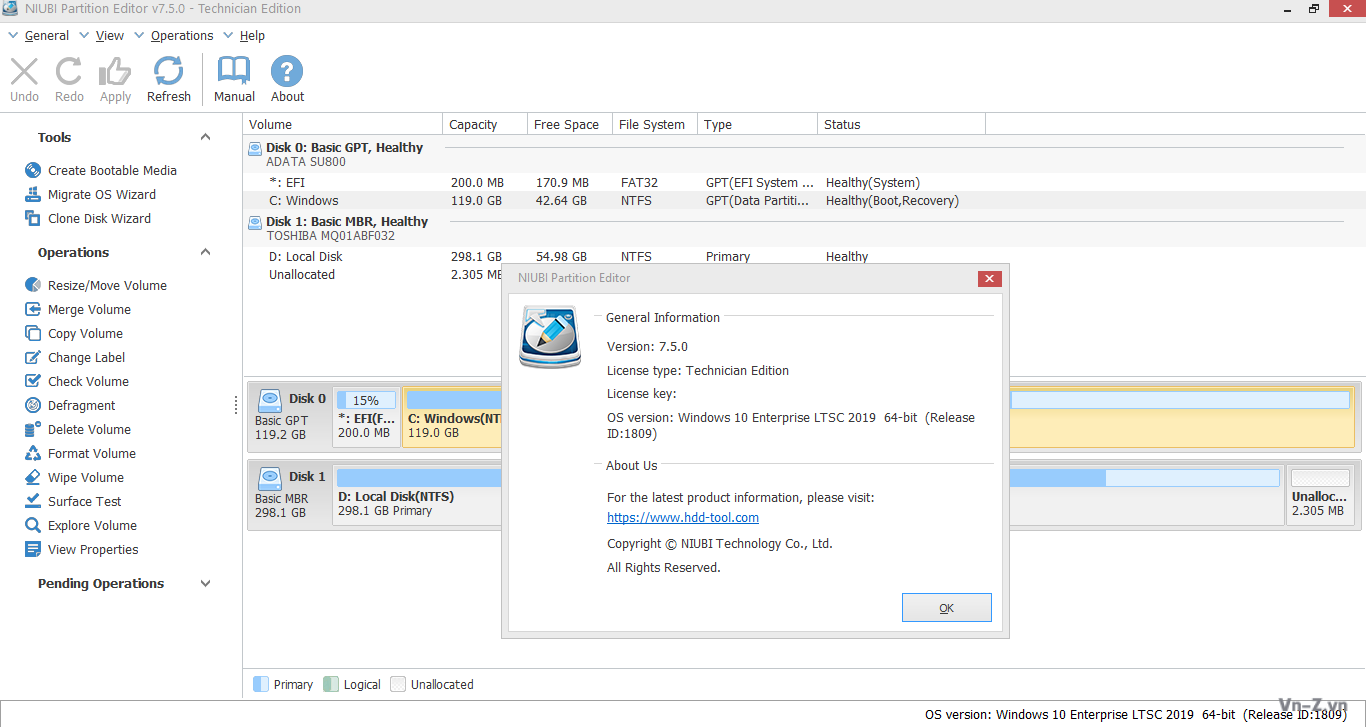Select the C: Windows volume row

805,201
